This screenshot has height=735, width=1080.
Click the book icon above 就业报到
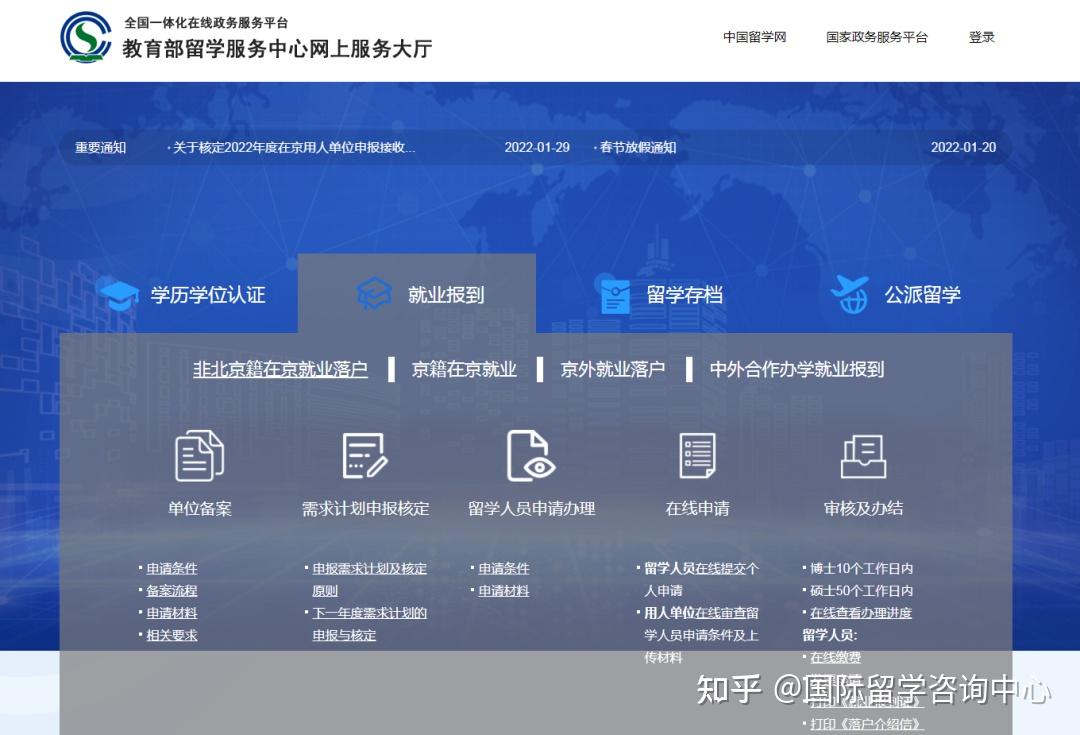[374, 292]
